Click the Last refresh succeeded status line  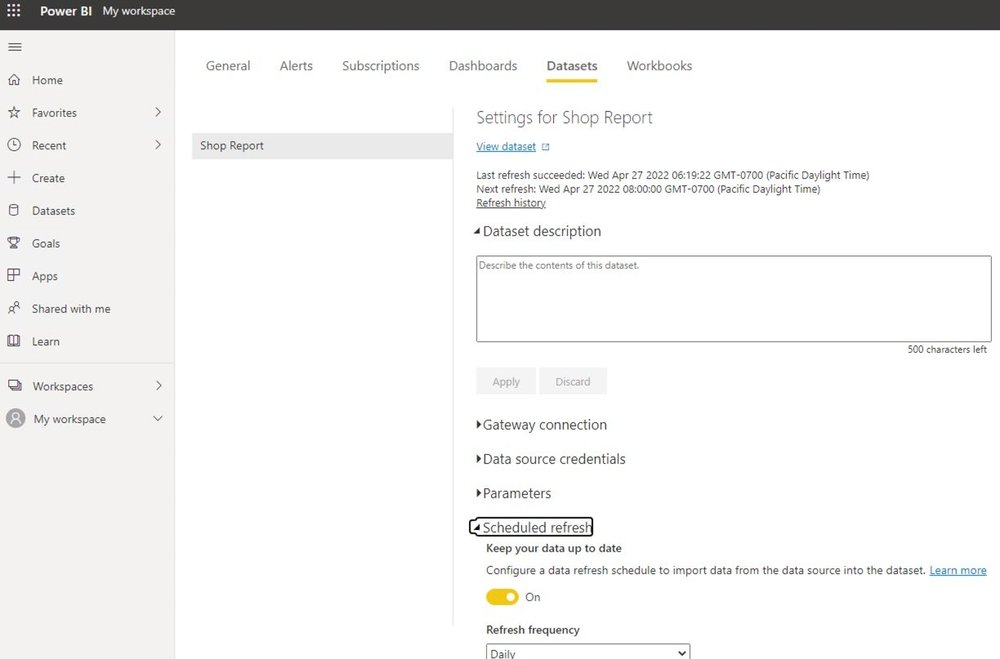[672, 175]
